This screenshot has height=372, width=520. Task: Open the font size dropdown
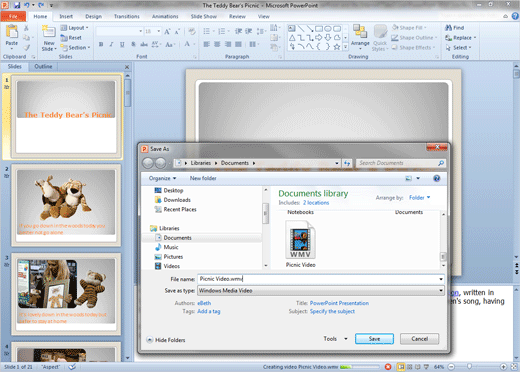159,31
